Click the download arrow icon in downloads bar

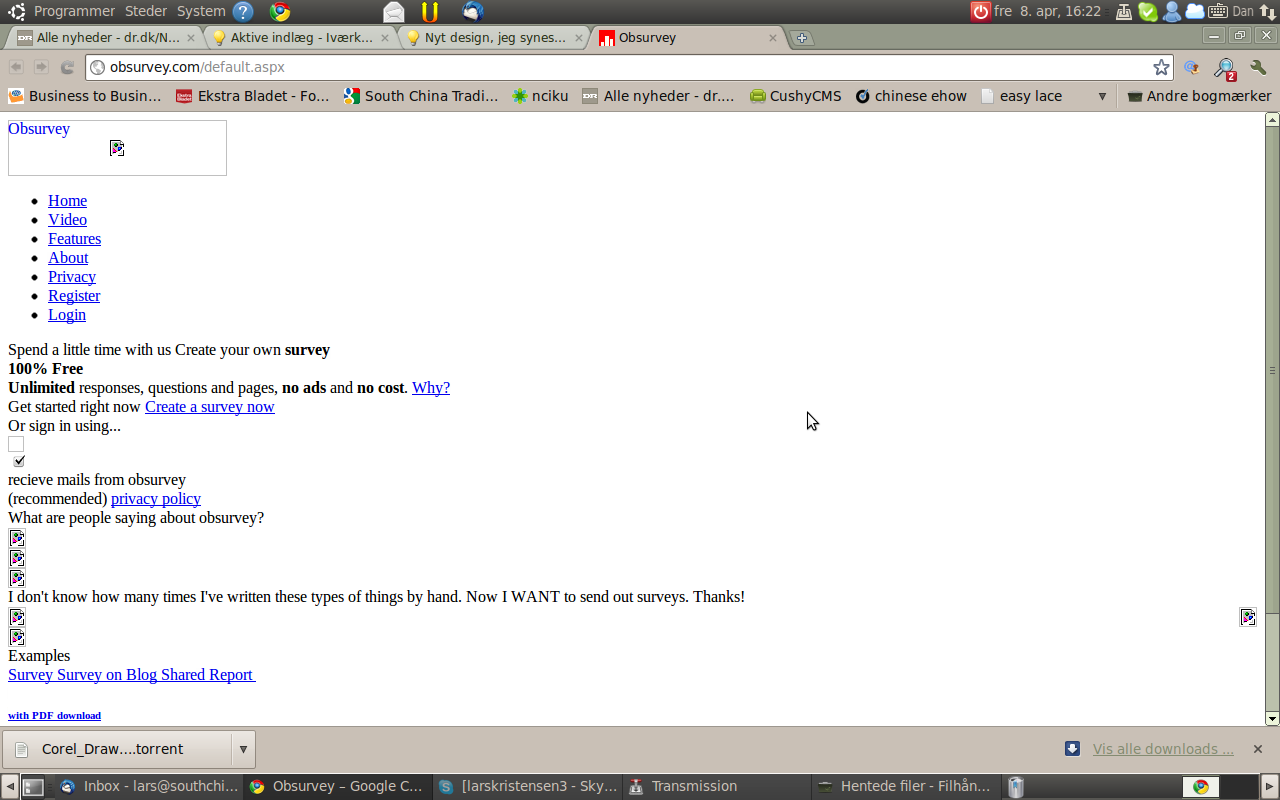pyautogui.click(x=1072, y=749)
